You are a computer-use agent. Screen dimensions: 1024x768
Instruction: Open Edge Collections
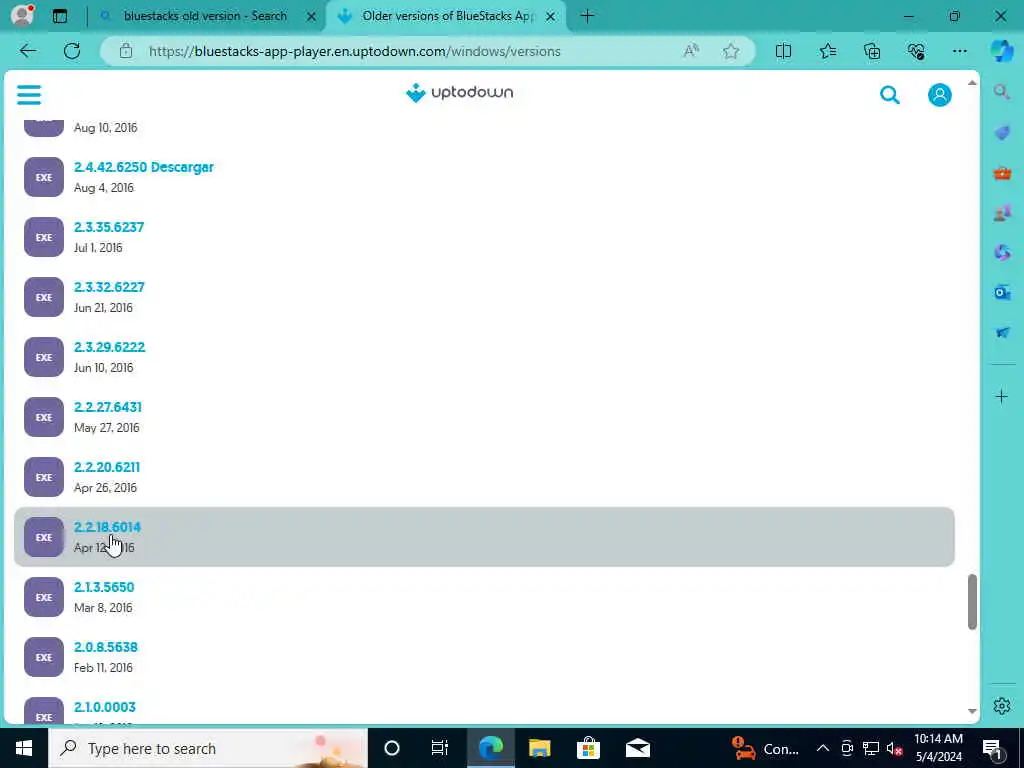872,51
